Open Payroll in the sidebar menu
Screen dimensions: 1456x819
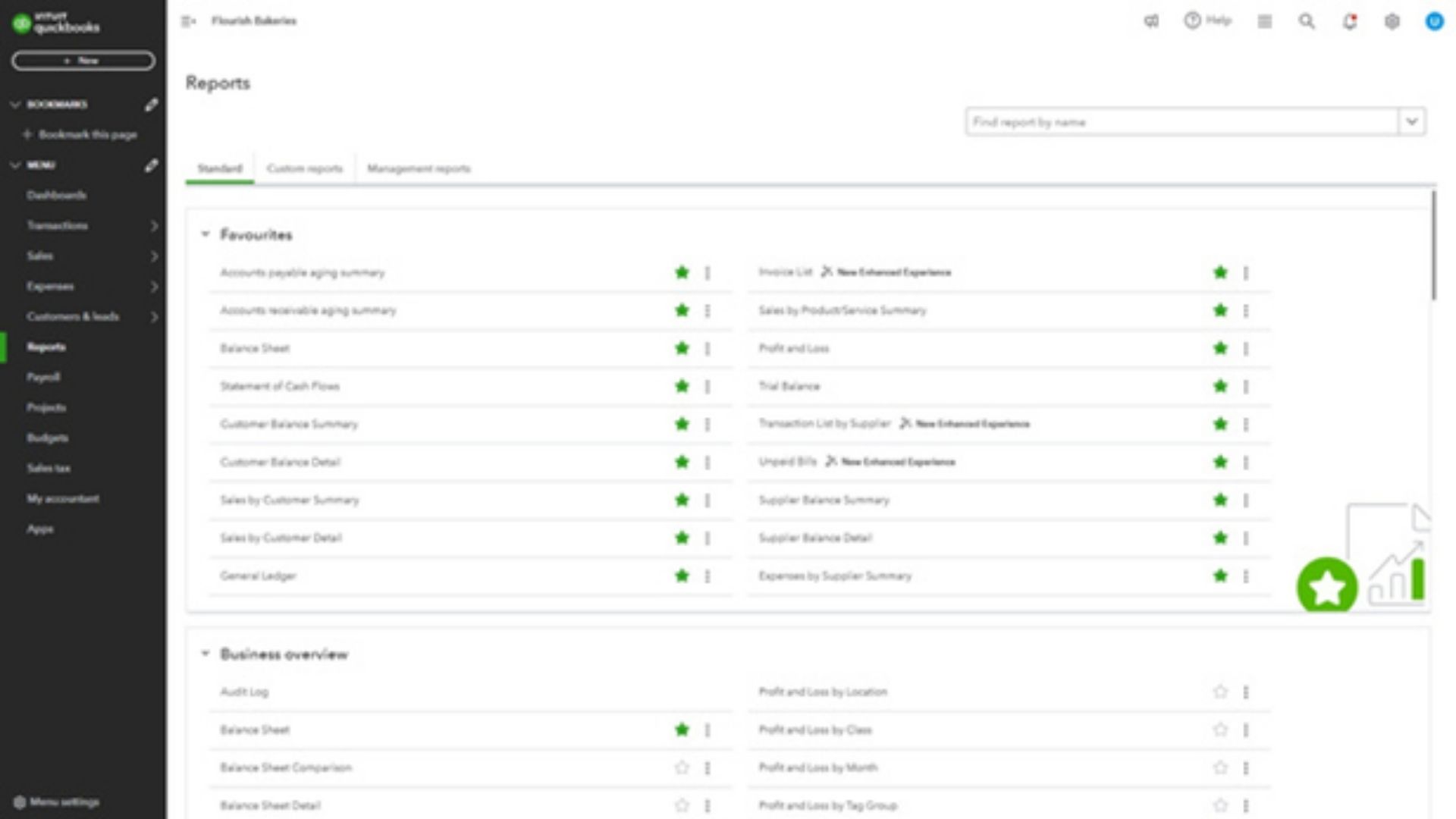[x=43, y=377]
